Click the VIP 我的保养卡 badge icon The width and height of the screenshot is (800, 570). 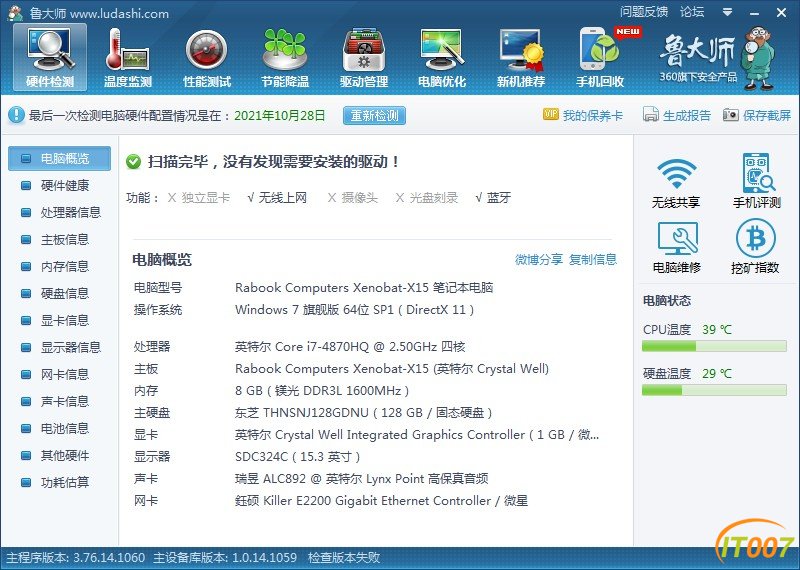coord(551,114)
